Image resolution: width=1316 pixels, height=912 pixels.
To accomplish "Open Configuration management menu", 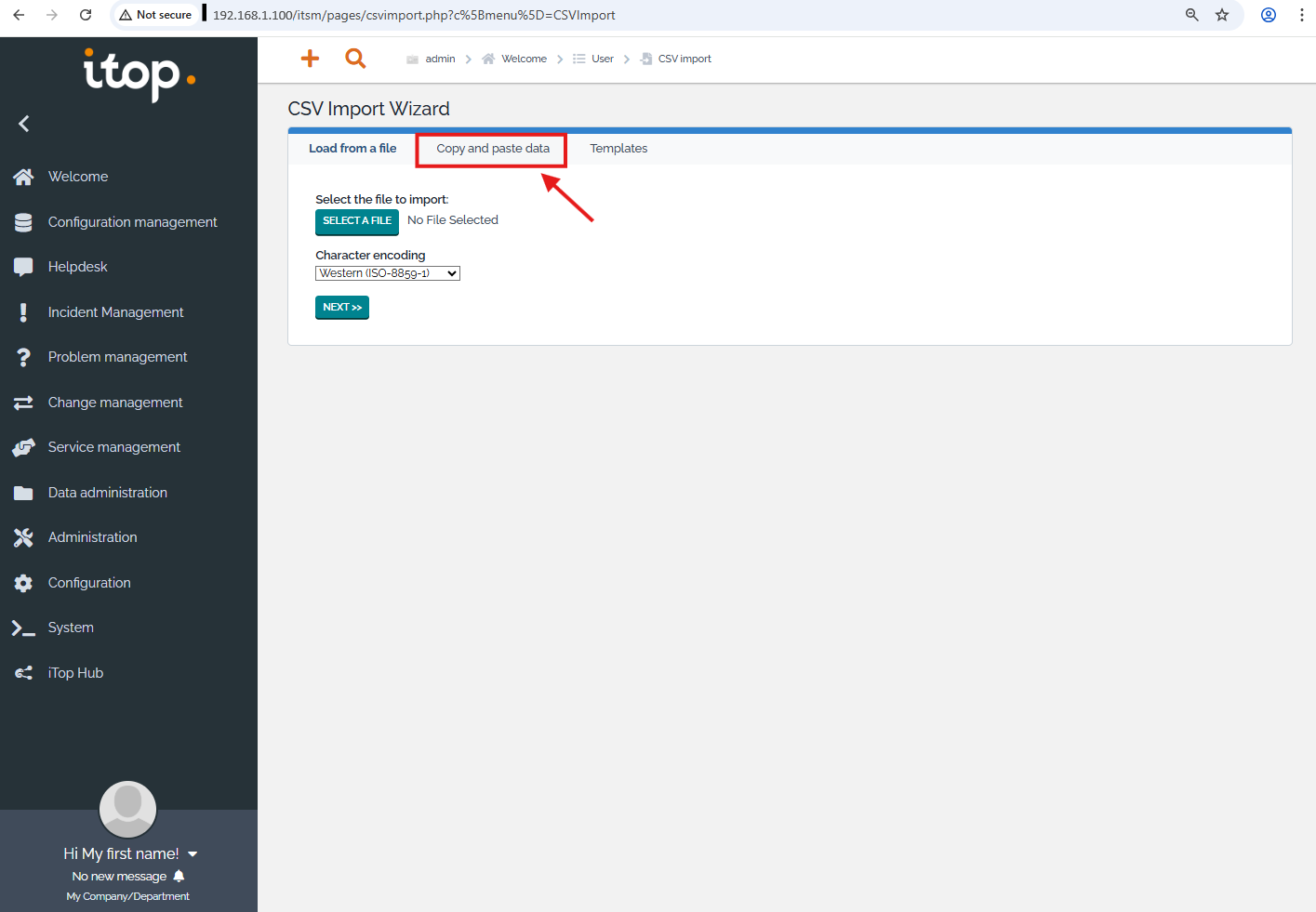I will [x=133, y=222].
